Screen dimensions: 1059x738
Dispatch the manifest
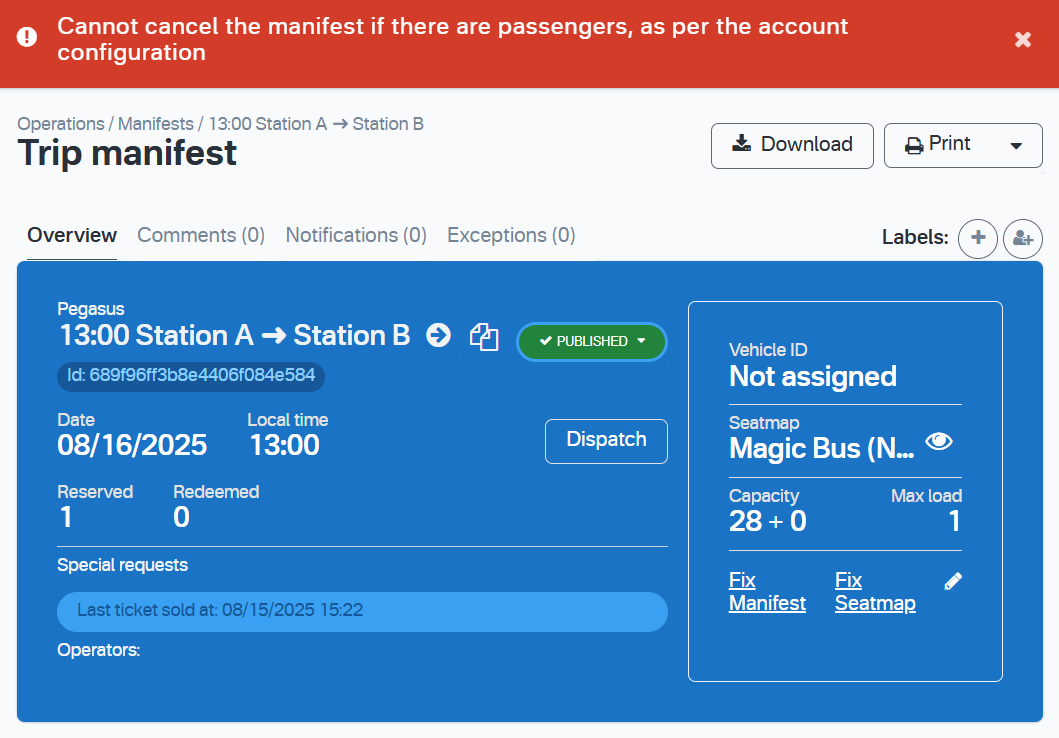click(x=606, y=440)
